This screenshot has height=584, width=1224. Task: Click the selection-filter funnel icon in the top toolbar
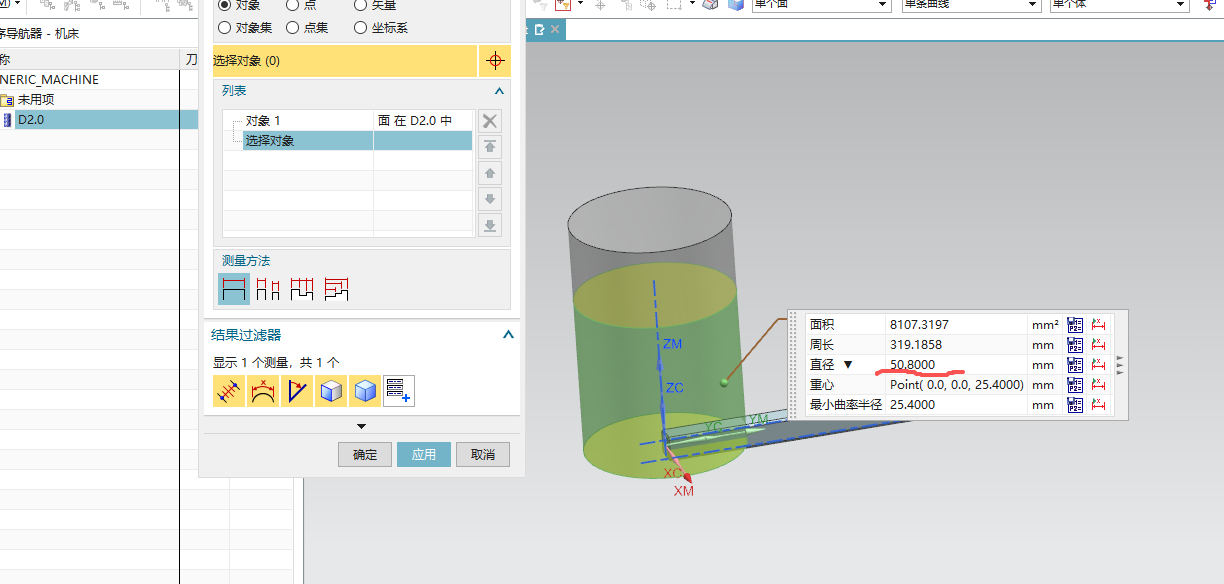coord(562,5)
